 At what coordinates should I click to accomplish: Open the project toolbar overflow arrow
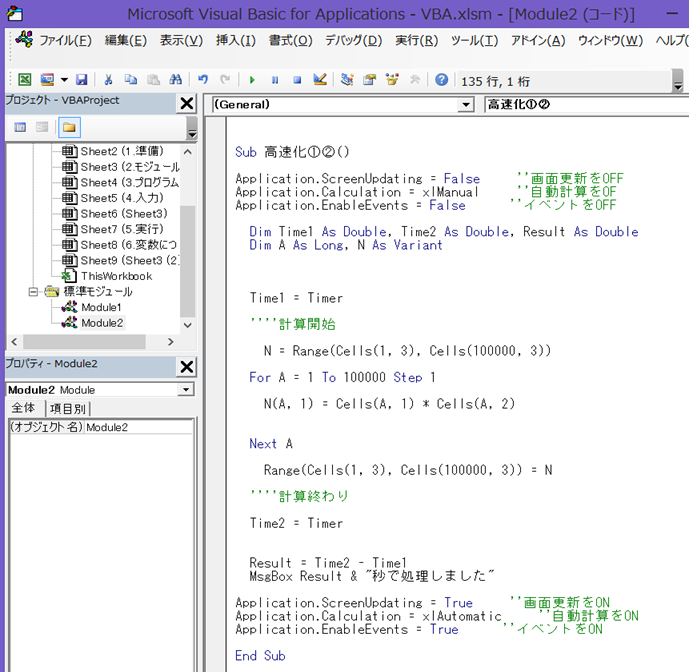tap(192, 128)
